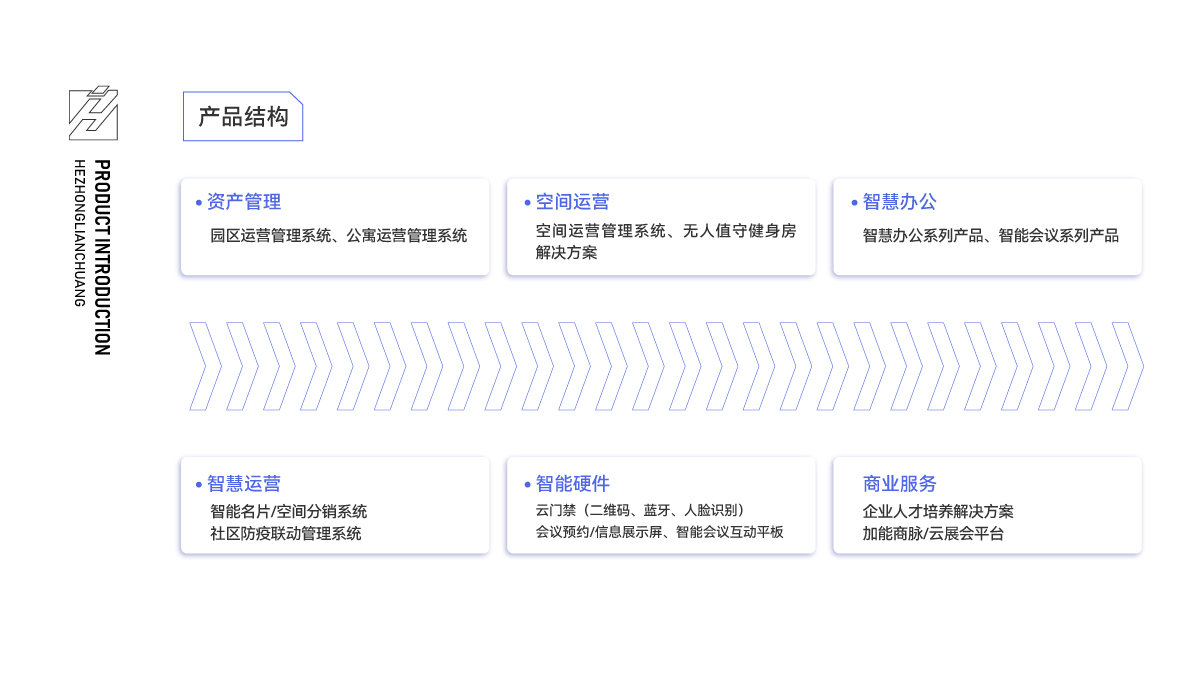
Task: Click the vertical HEZHONGLIANCHUANG text
Action: (79, 232)
